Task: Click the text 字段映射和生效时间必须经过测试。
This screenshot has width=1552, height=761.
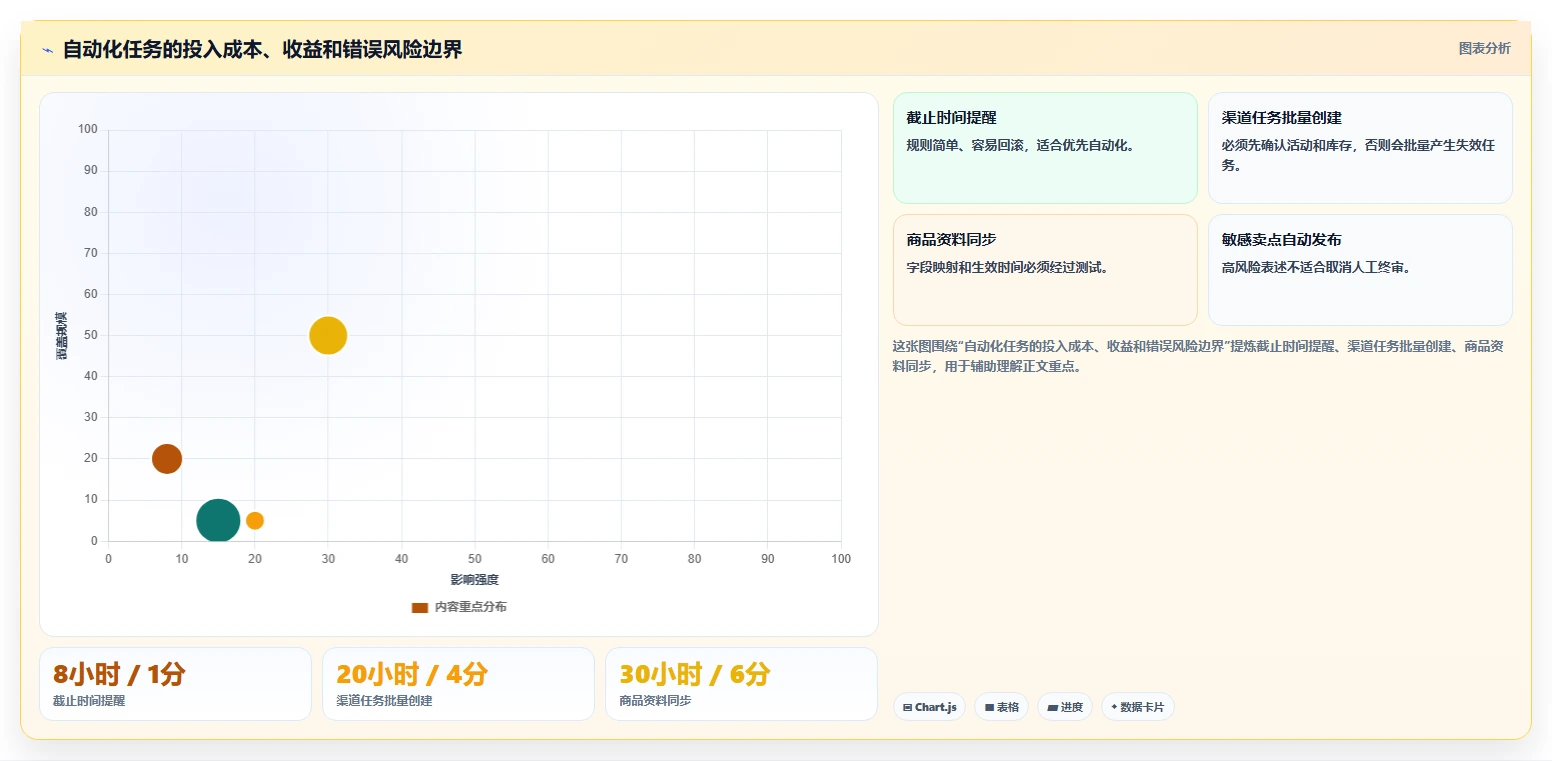Action: (x=1007, y=267)
